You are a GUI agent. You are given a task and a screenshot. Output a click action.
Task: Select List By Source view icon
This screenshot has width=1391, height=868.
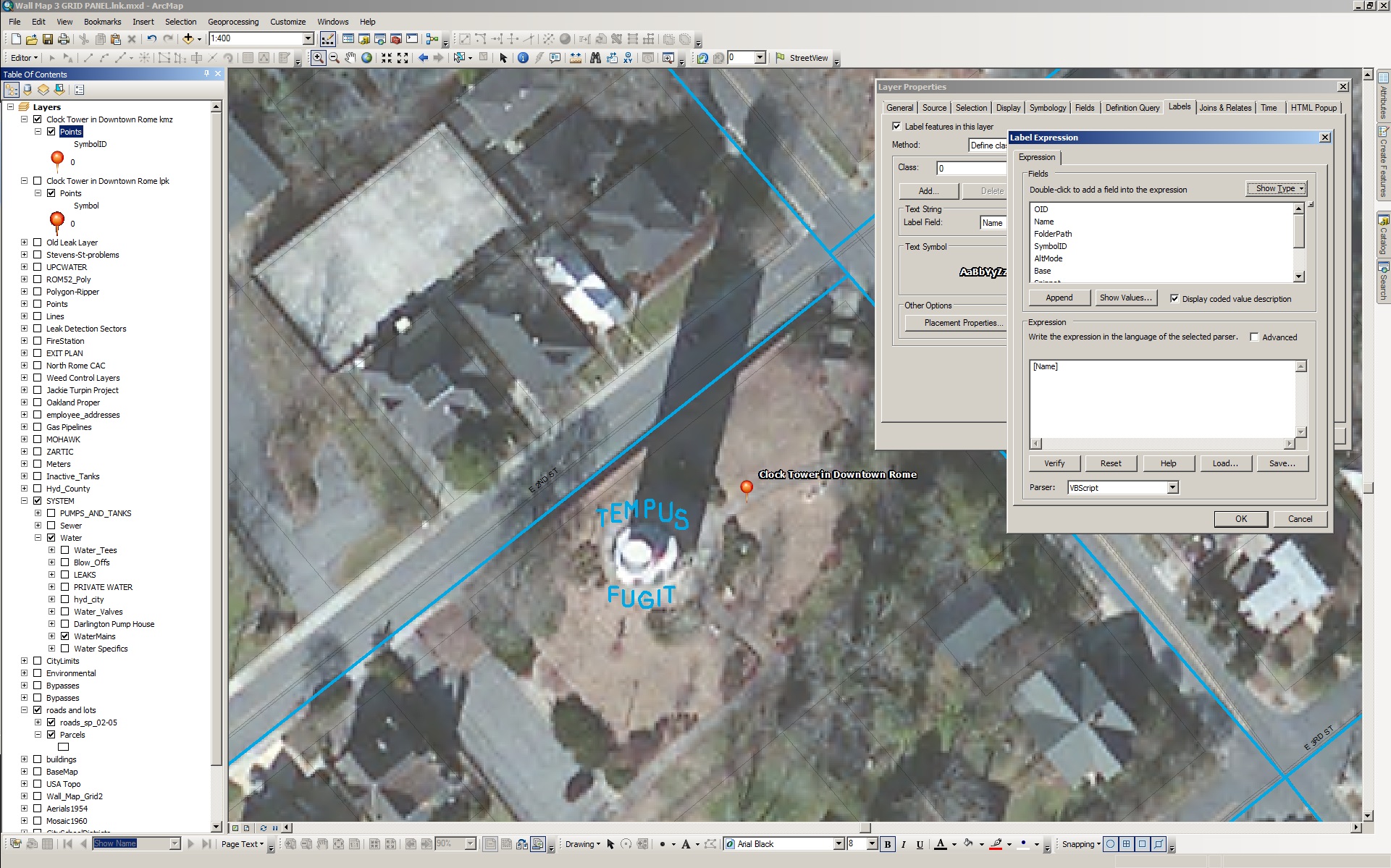click(28, 90)
